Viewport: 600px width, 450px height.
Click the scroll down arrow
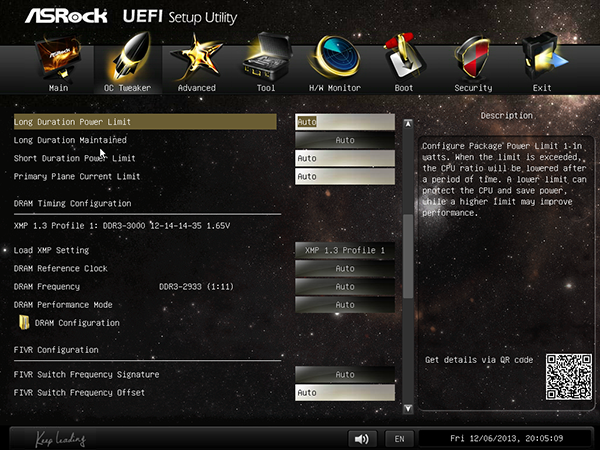point(408,409)
